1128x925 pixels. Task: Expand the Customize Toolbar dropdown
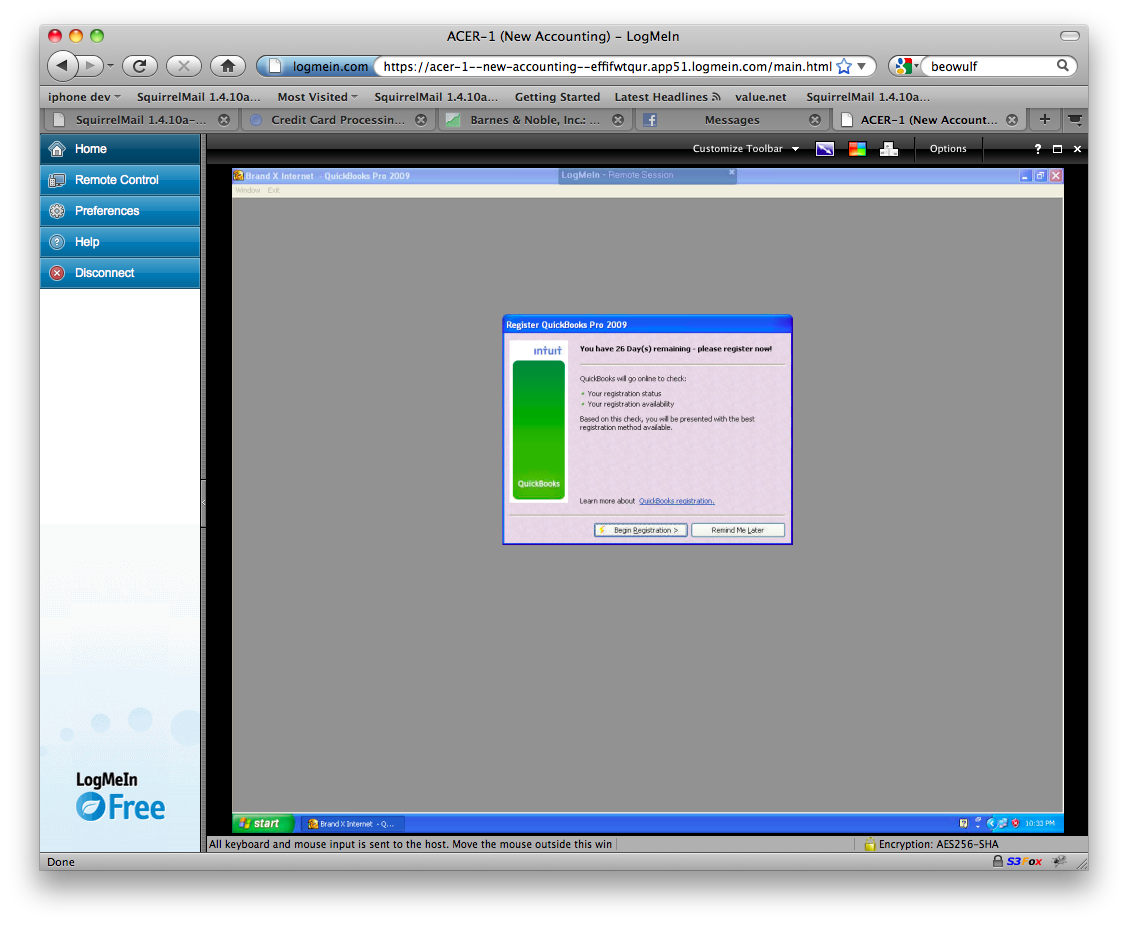(x=745, y=149)
